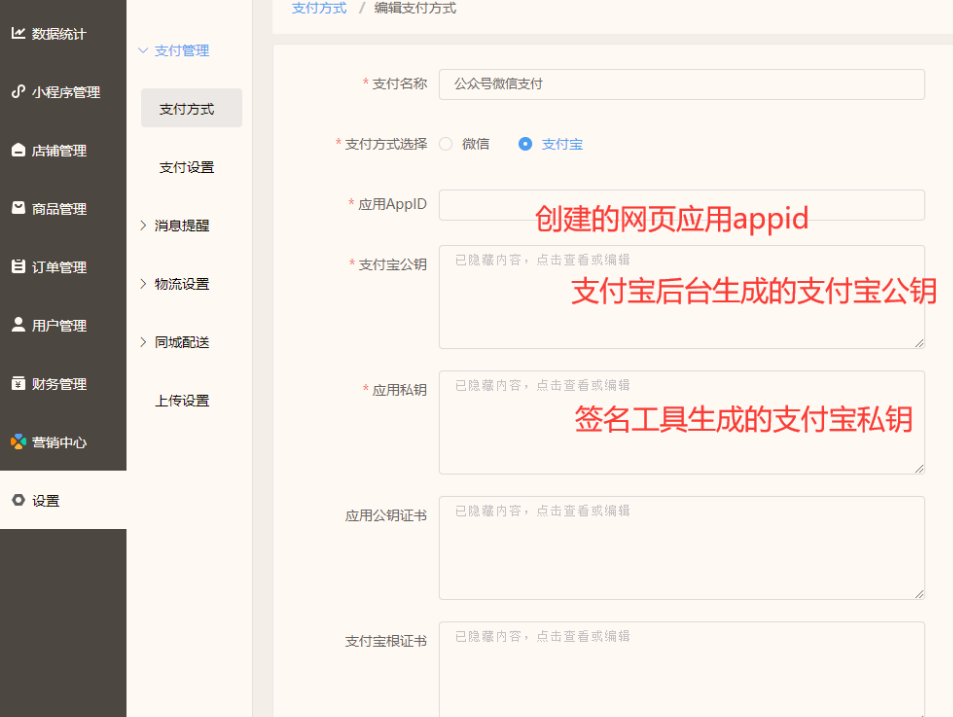Image resolution: width=953 pixels, height=717 pixels.
Task: Click the 应用公钥证书 textarea
Action: (x=682, y=548)
